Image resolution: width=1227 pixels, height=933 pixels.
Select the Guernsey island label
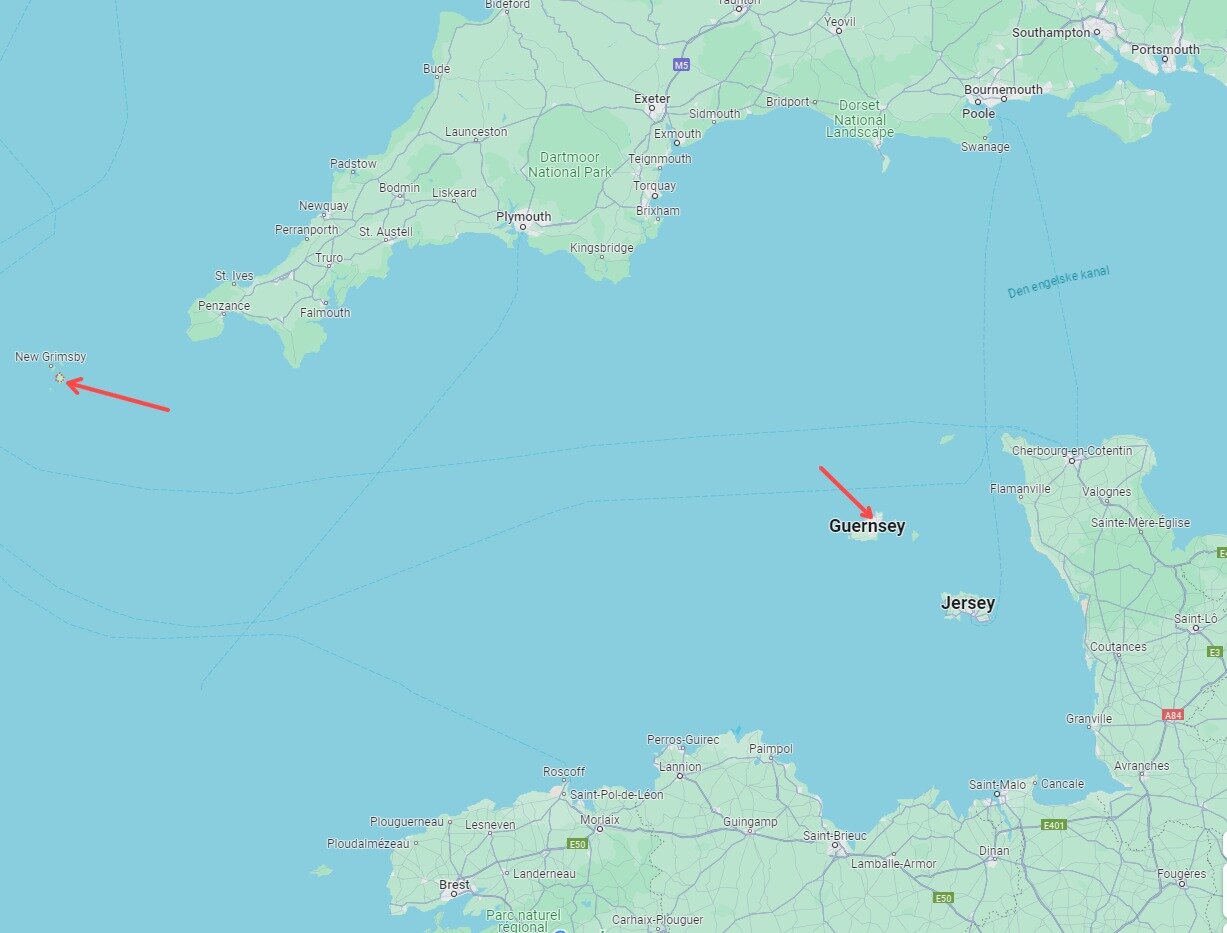(x=867, y=525)
